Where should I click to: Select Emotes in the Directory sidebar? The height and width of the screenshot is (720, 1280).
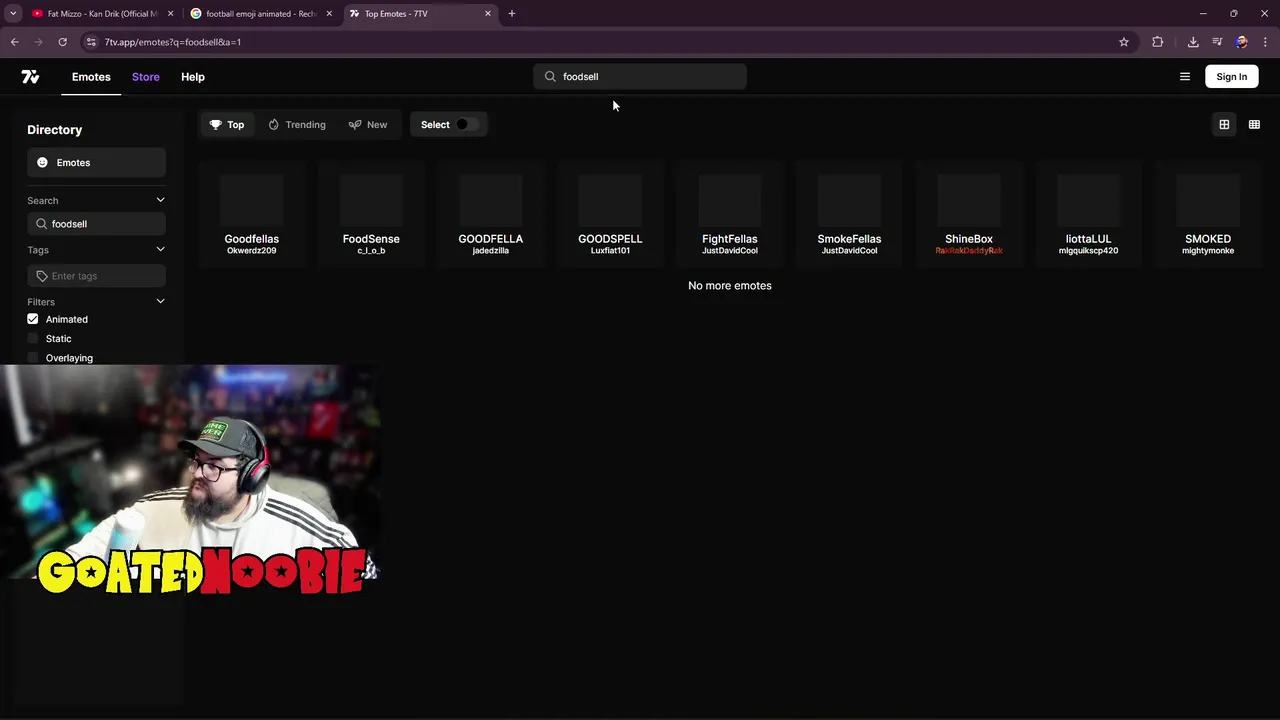96,163
